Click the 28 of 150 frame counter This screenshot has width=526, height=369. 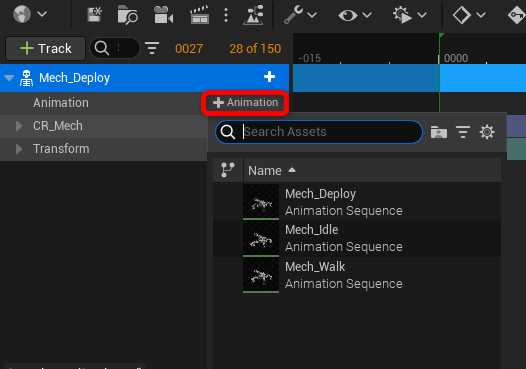pos(255,49)
